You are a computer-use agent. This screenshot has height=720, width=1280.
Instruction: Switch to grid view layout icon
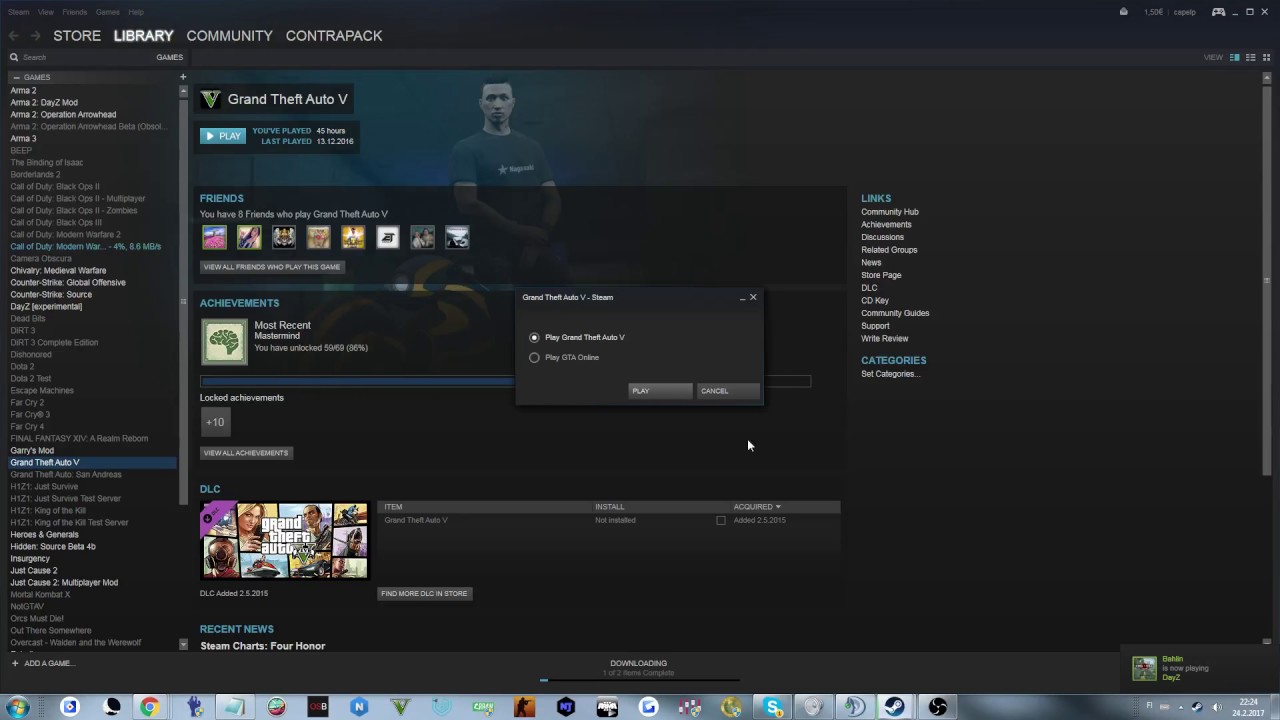[1266, 57]
